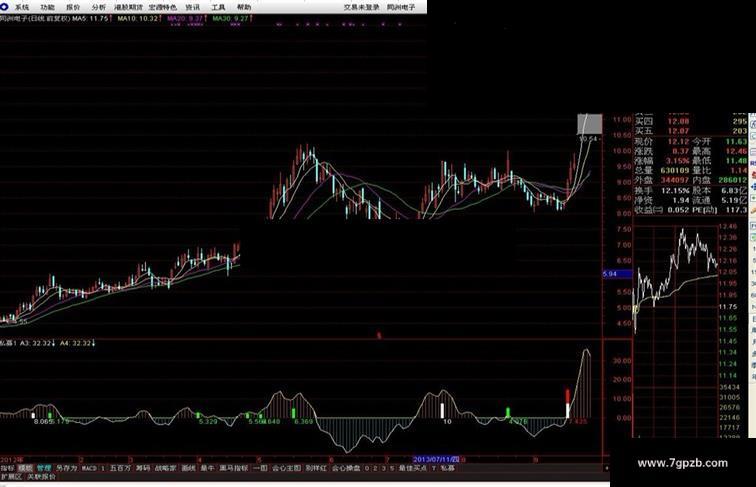
Task: Switch to the 最牛 indicator tab
Action: coord(207,468)
